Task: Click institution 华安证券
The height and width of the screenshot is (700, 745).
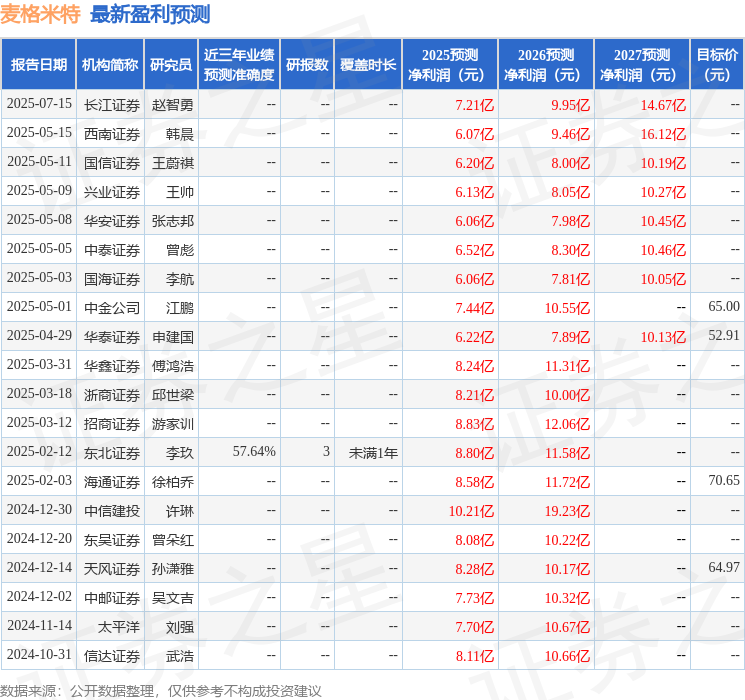Action: [112, 221]
